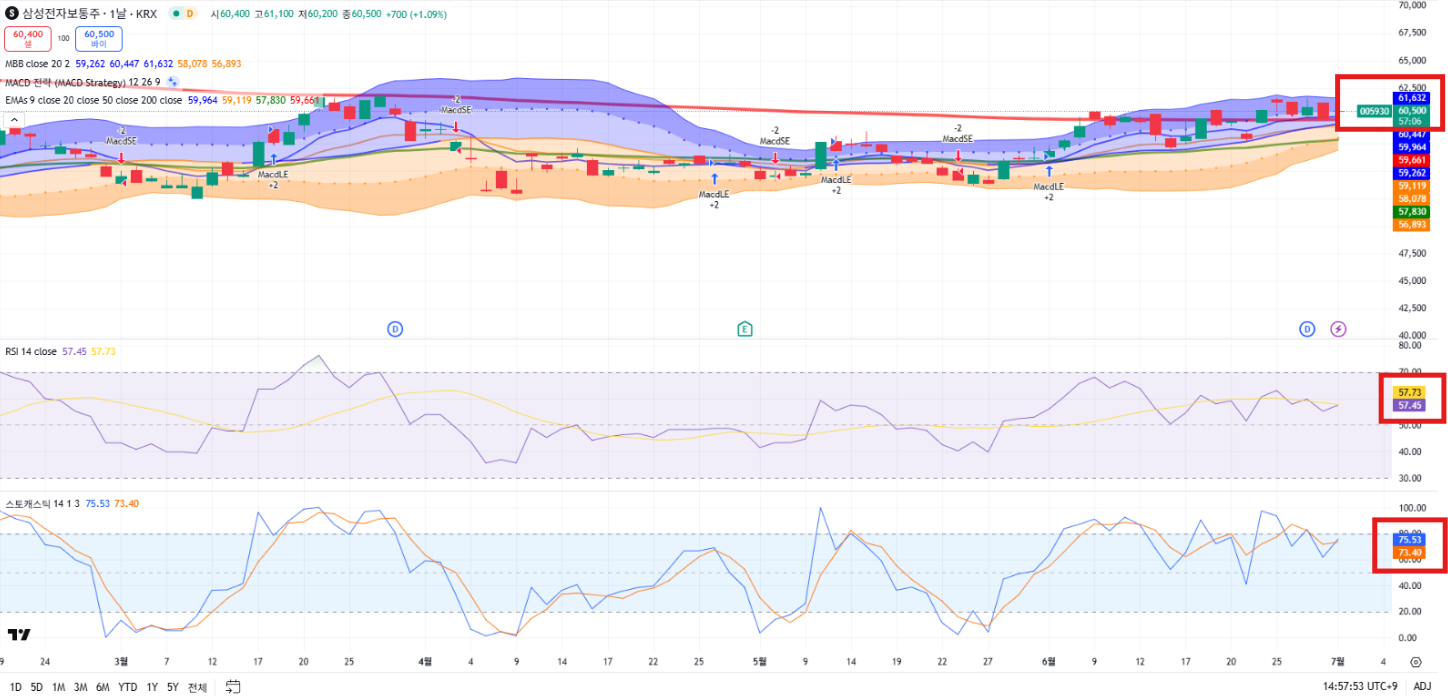Click the TradingView logo
Viewport: 1448px width, 698px height.
point(18,634)
